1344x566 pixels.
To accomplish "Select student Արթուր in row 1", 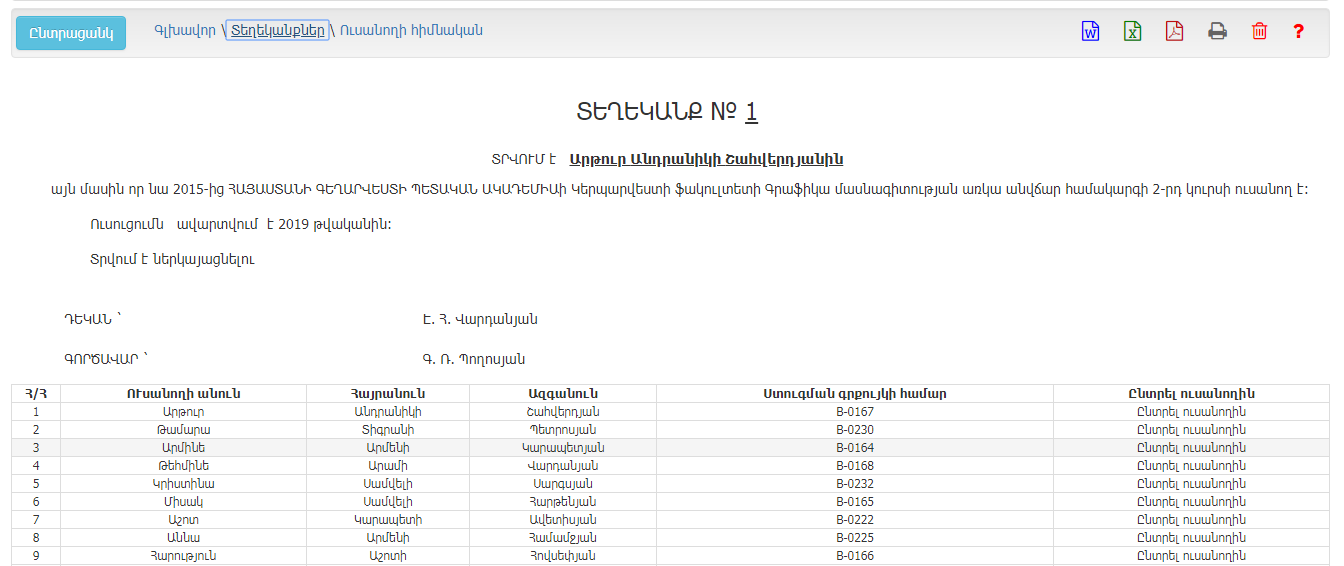I will pos(1191,412).
